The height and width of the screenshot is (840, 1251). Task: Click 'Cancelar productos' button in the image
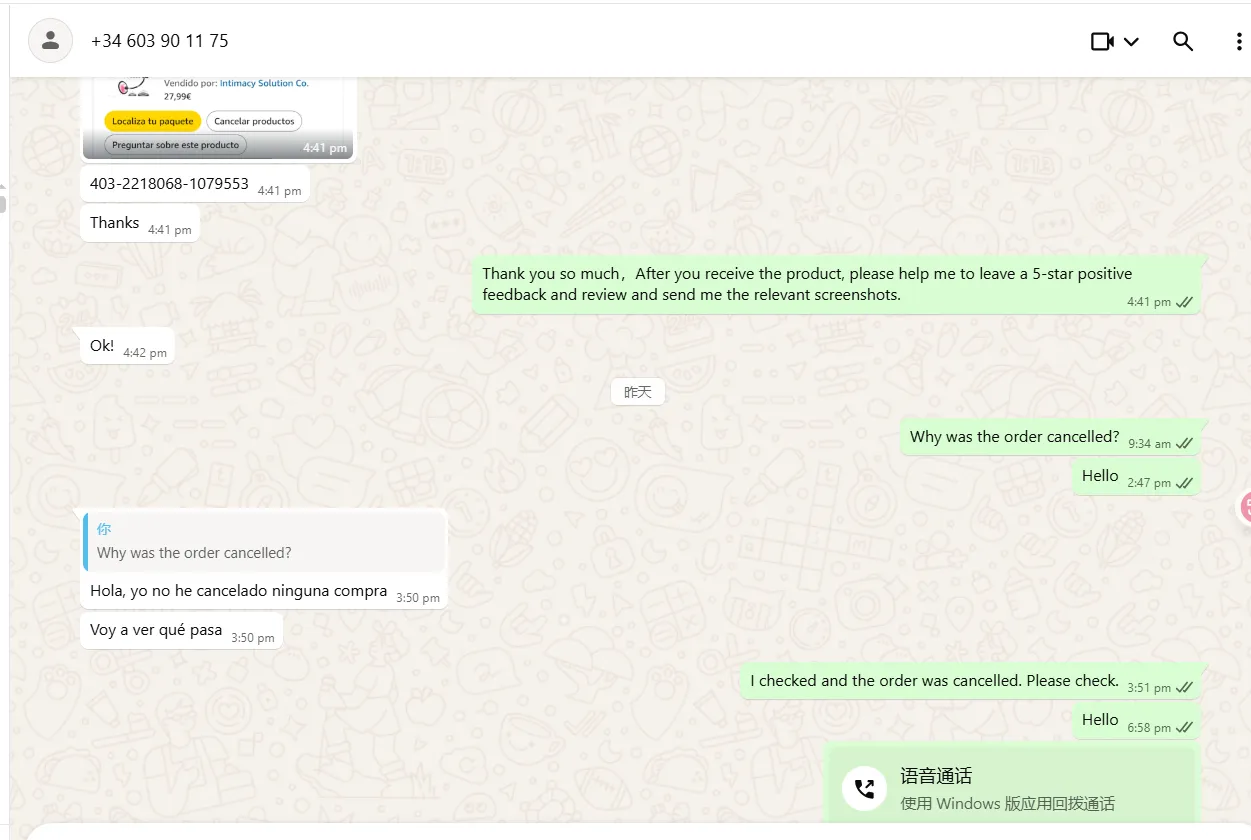click(254, 121)
